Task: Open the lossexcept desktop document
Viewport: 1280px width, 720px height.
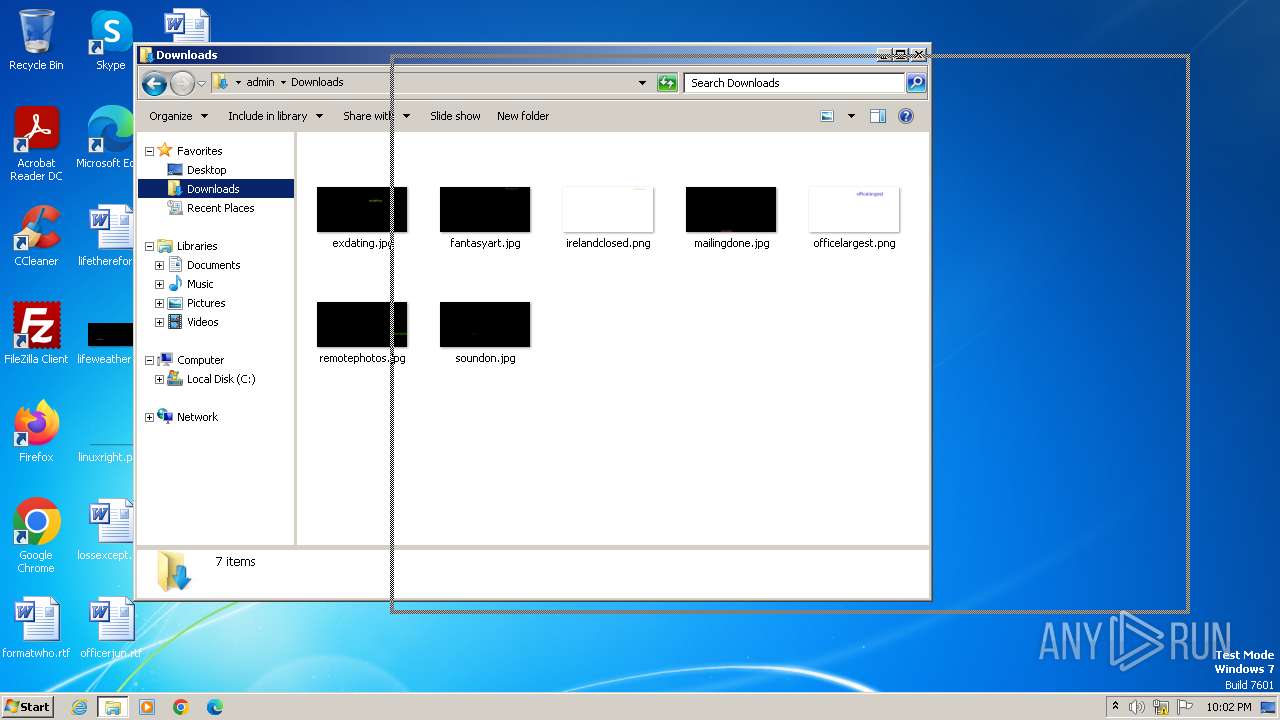Action: pos(105,530)
